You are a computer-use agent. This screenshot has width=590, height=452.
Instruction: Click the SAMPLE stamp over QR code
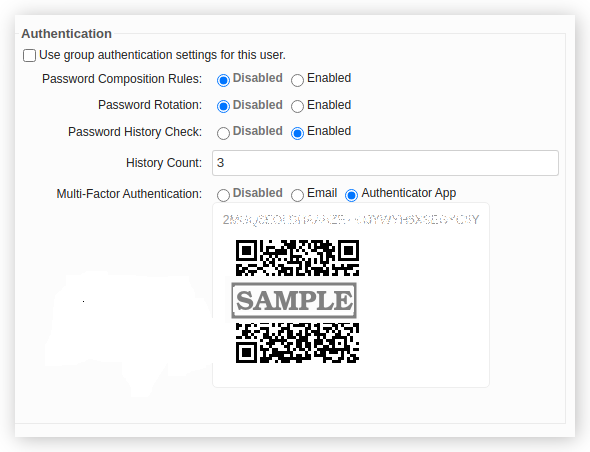(294, 300)
